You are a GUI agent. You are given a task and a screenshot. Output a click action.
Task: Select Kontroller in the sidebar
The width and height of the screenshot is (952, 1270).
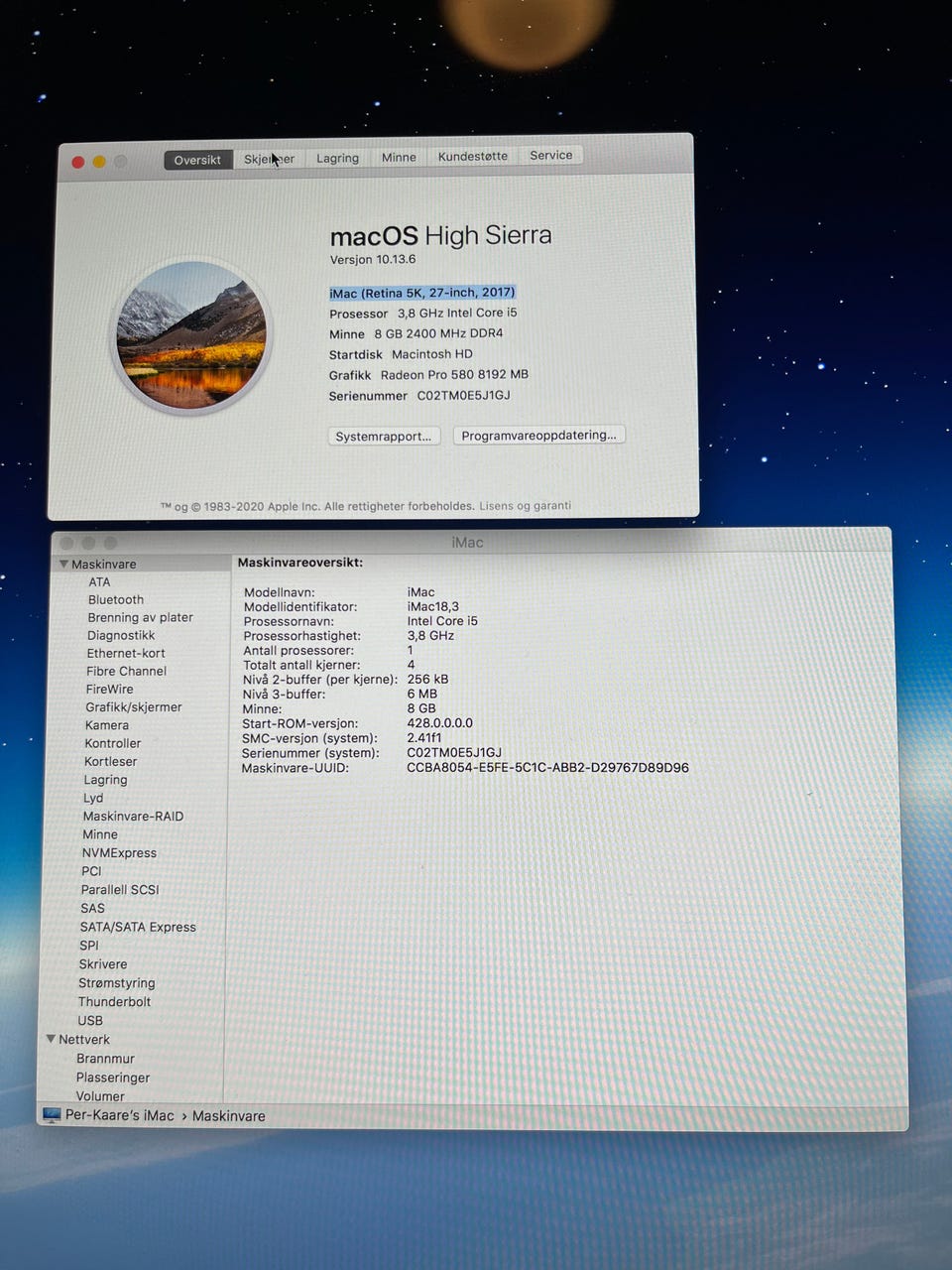click(x=112, y=743)
